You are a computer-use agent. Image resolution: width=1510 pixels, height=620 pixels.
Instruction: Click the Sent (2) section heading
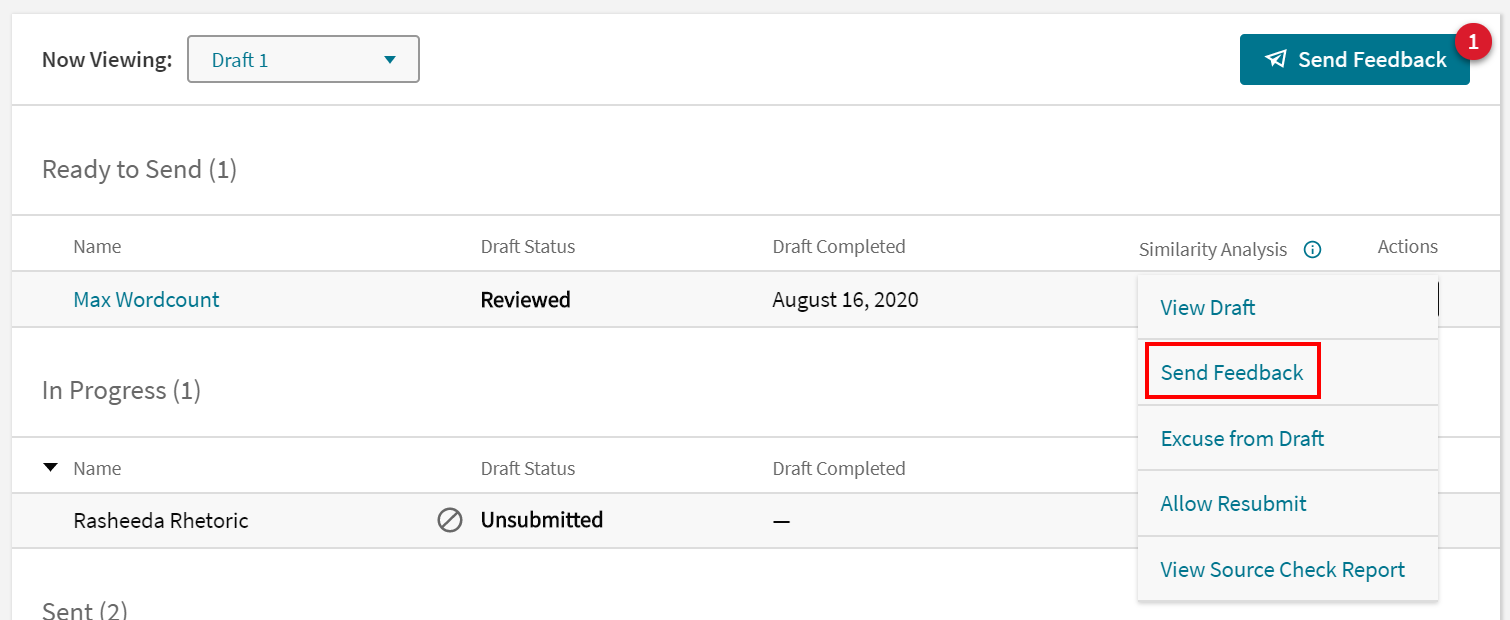85,610
